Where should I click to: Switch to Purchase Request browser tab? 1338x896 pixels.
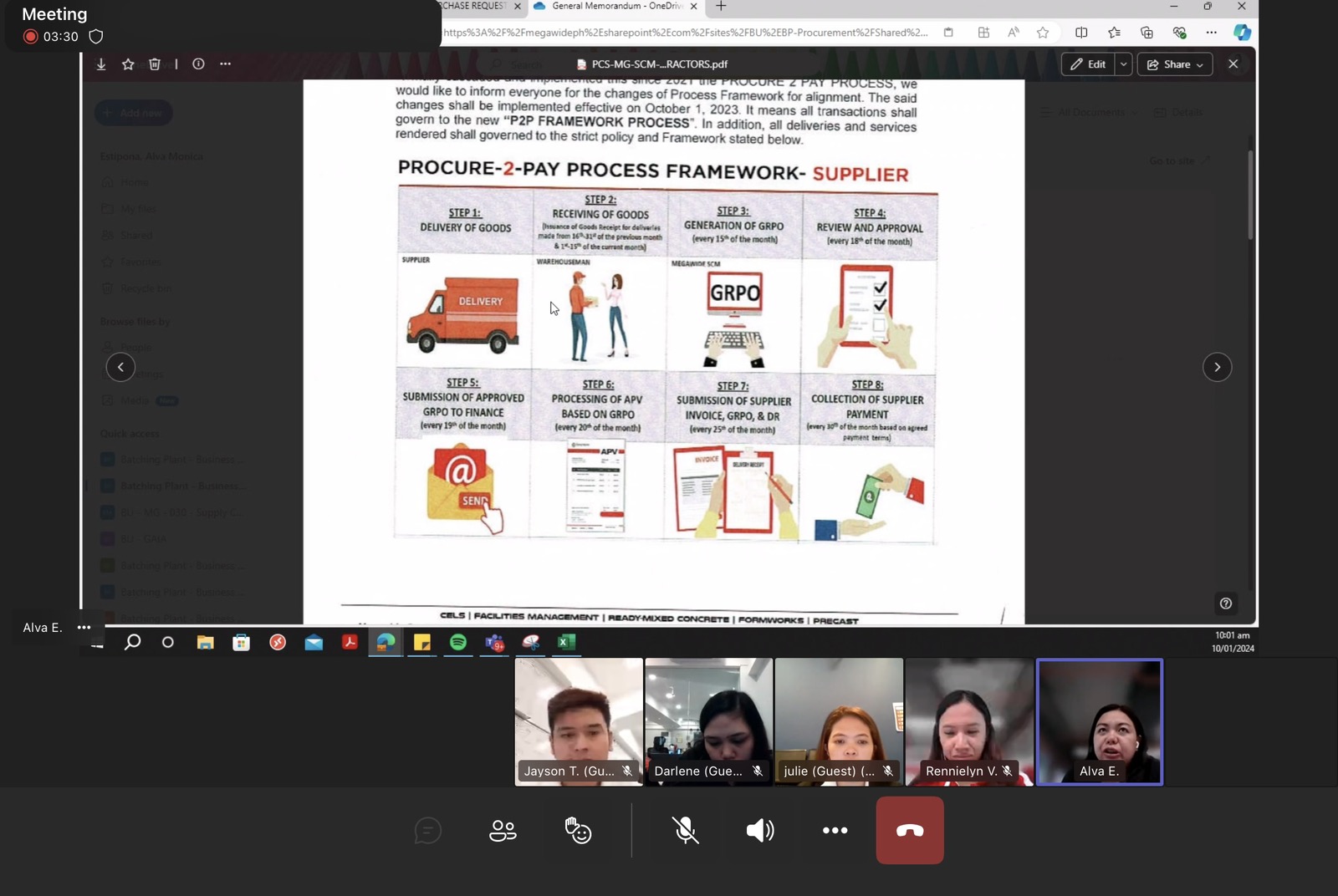[x=474, y=7]
